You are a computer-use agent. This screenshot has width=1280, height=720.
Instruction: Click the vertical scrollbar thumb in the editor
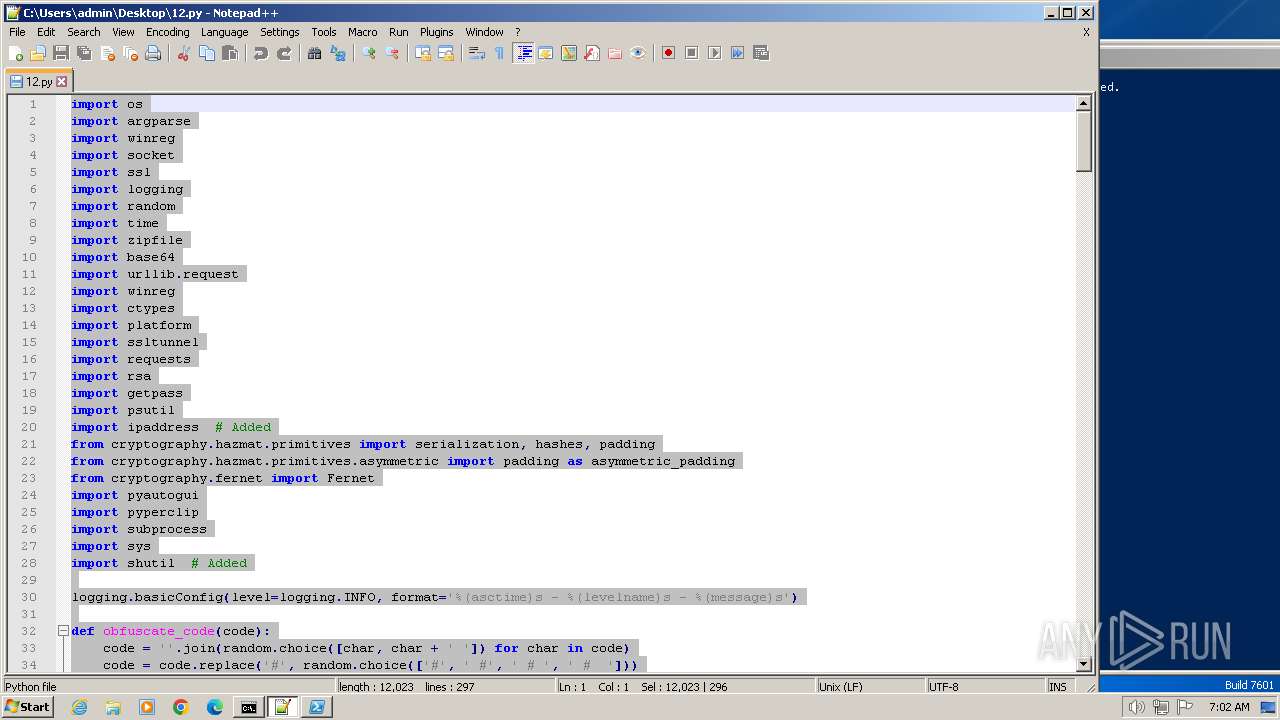point(1083,141)
